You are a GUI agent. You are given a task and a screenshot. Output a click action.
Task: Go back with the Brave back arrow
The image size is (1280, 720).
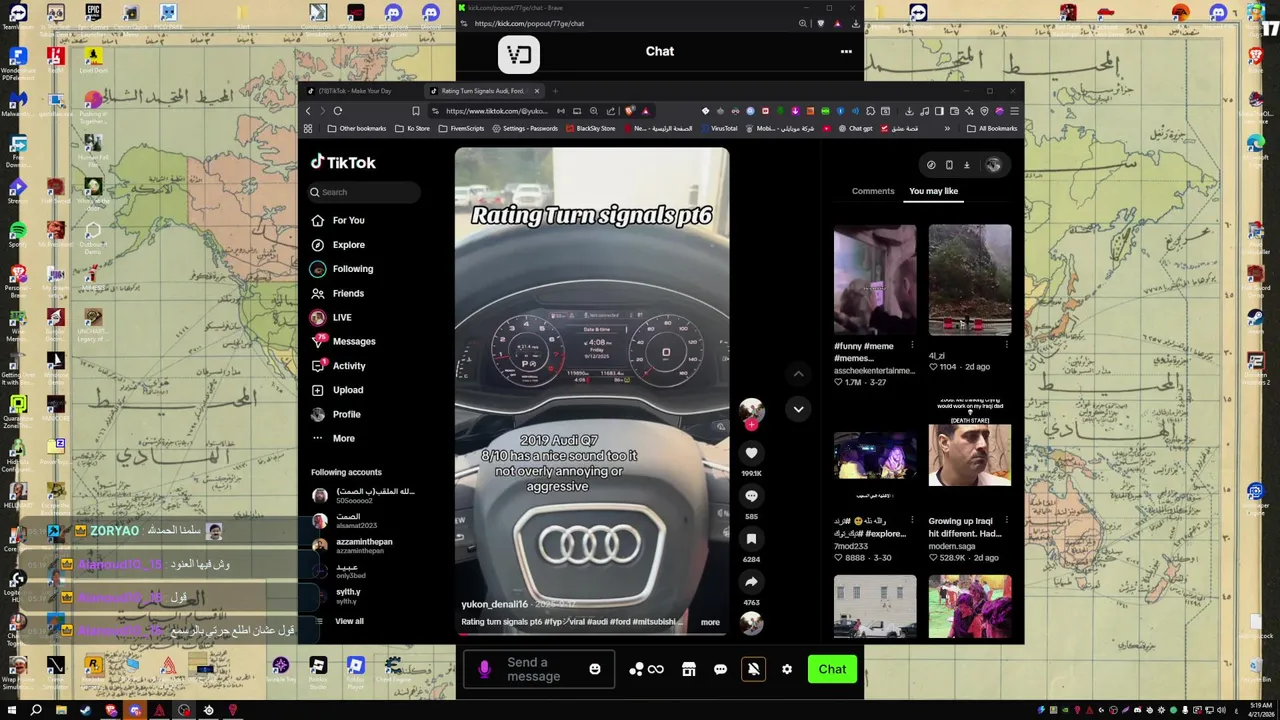tap(308, 111)
